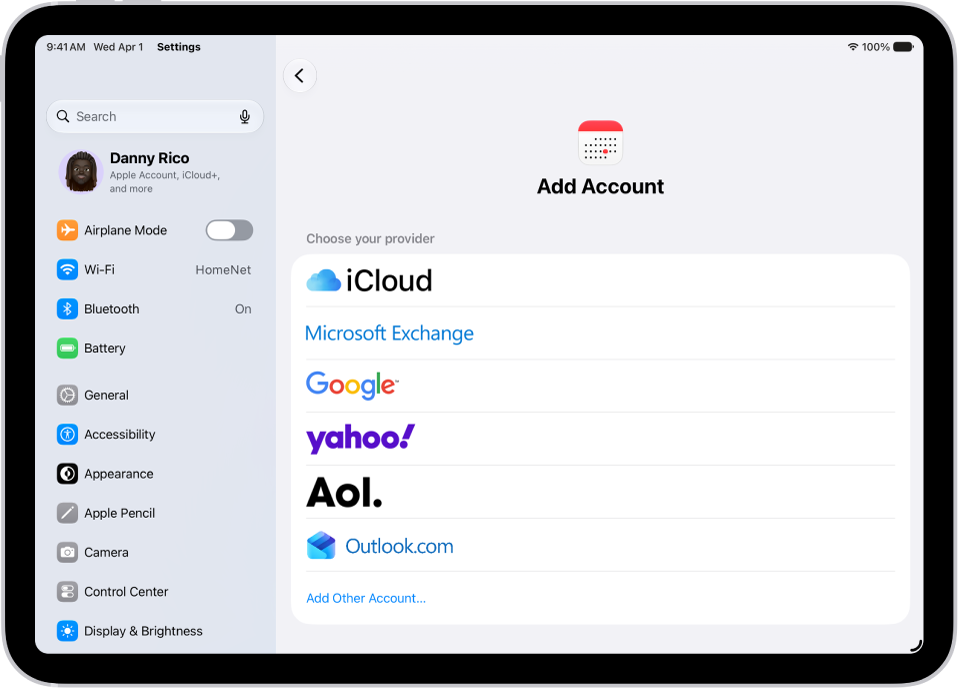Screen dimensions: 960x690
Task: Open Danny Rico's avatar picture
Action: [81, 171]
